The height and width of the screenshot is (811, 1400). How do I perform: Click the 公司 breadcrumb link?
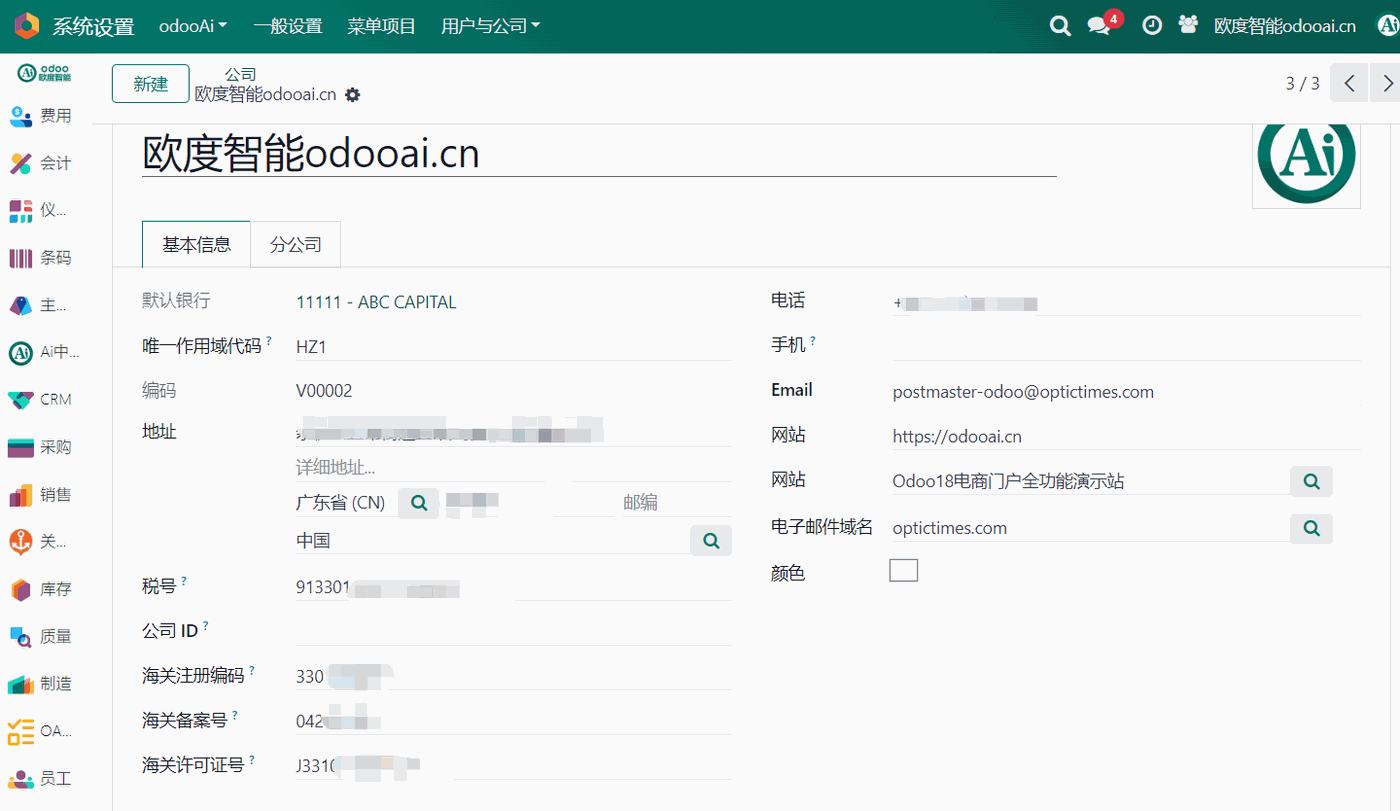click(x=240, y=74)
